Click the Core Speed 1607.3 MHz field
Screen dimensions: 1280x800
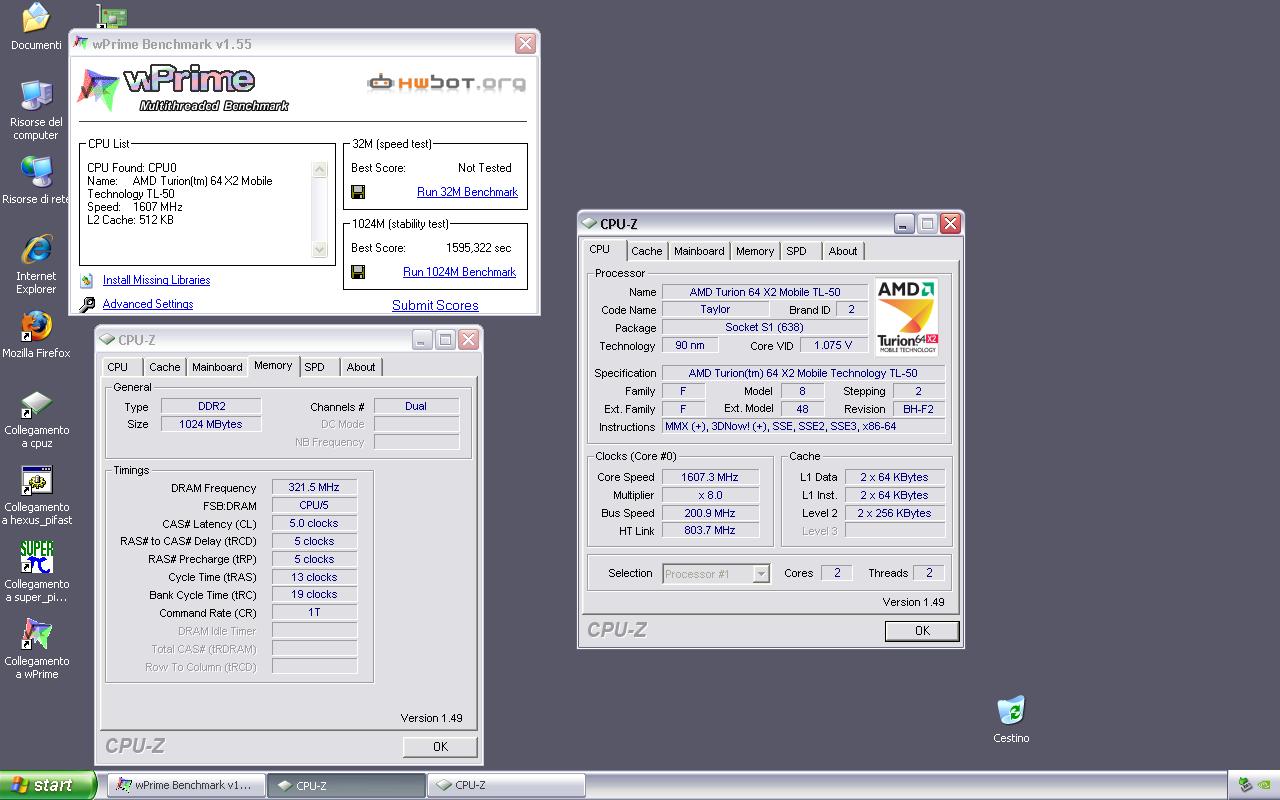(710, 478)
